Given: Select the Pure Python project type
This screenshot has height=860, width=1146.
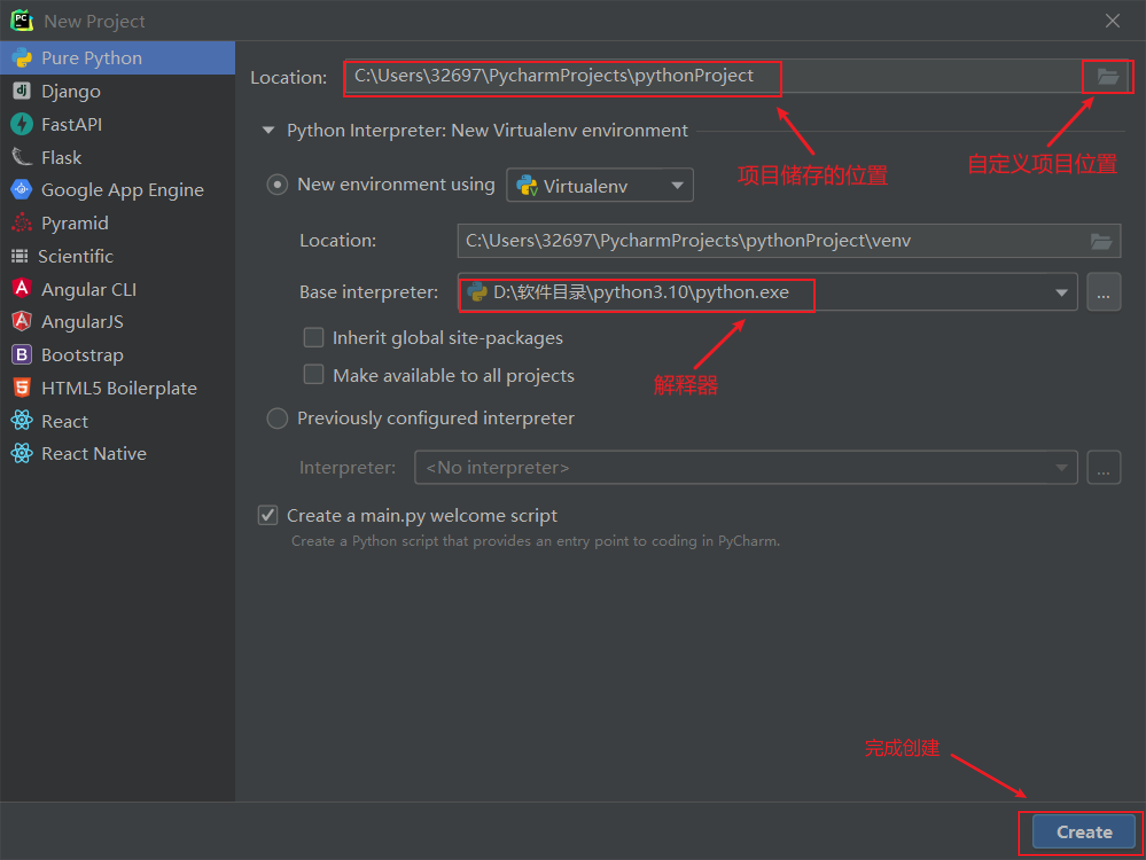Looking at the screenshot, I should pyautogui.click(x=118, y=58).
